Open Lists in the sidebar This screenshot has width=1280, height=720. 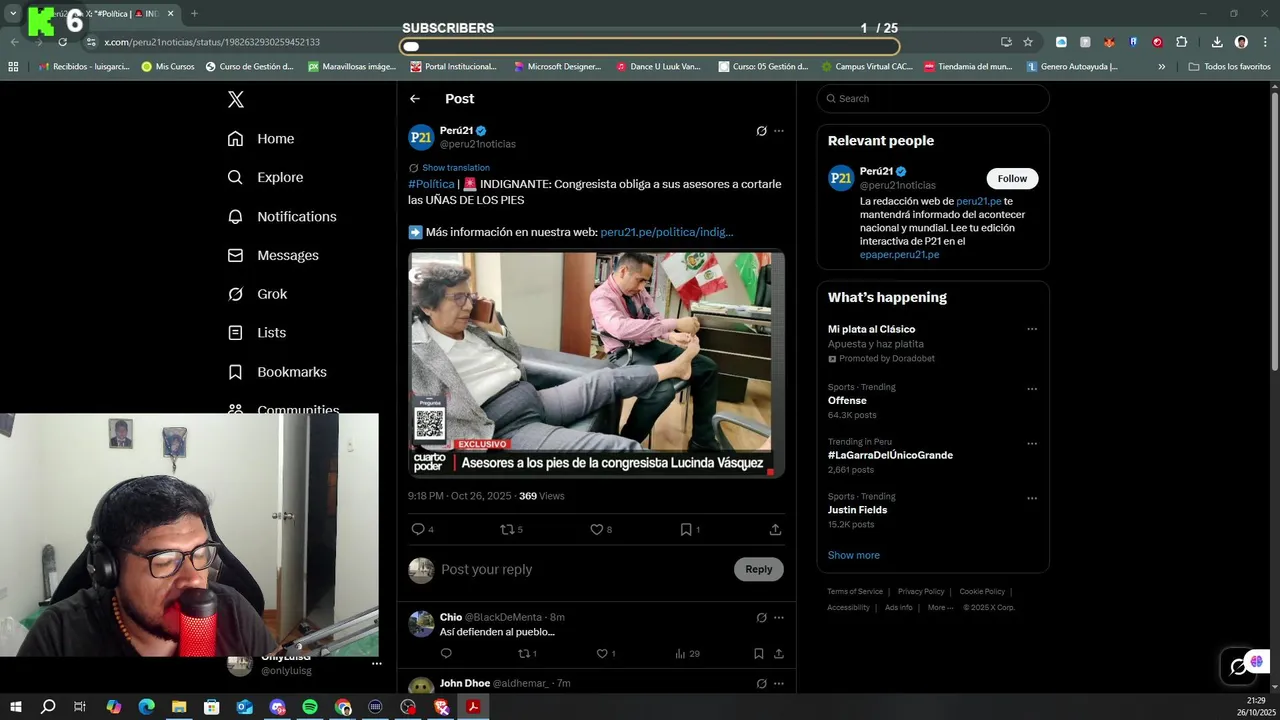click(257, 333)
